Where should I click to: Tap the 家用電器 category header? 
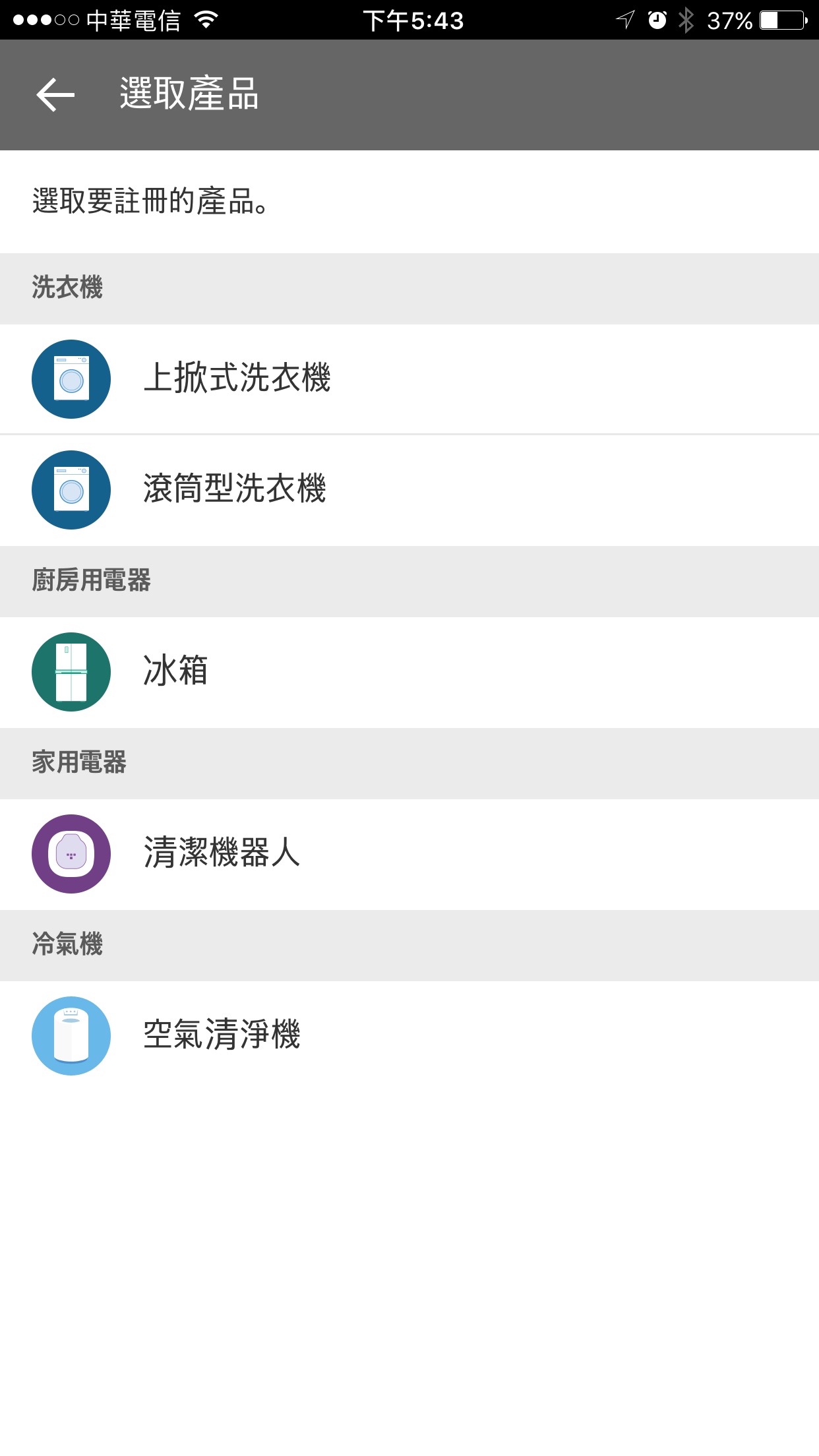click(79, 762)
